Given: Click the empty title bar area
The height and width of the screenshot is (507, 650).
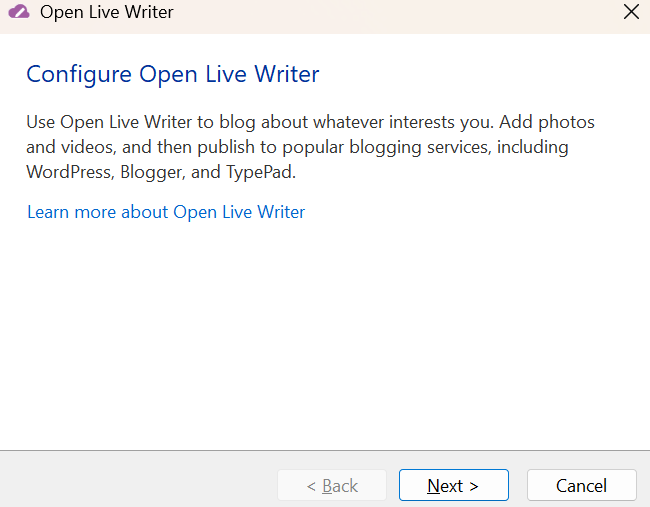Looking at the screenshot, I should point(400,13).
